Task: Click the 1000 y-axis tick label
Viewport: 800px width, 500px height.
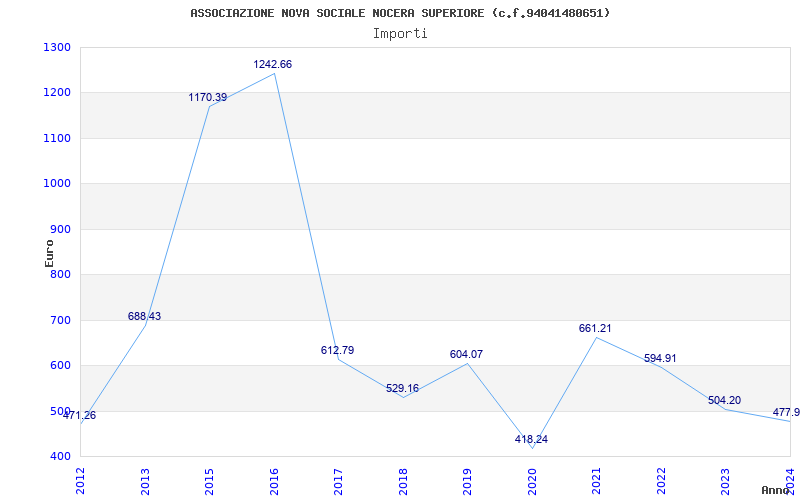Action: click(57, 184)
